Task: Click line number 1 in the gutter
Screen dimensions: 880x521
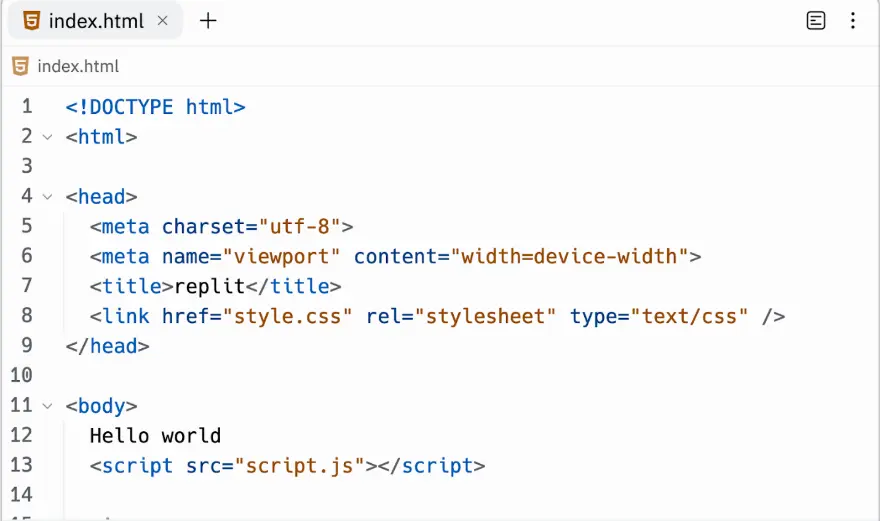Action: pos(27,107)
